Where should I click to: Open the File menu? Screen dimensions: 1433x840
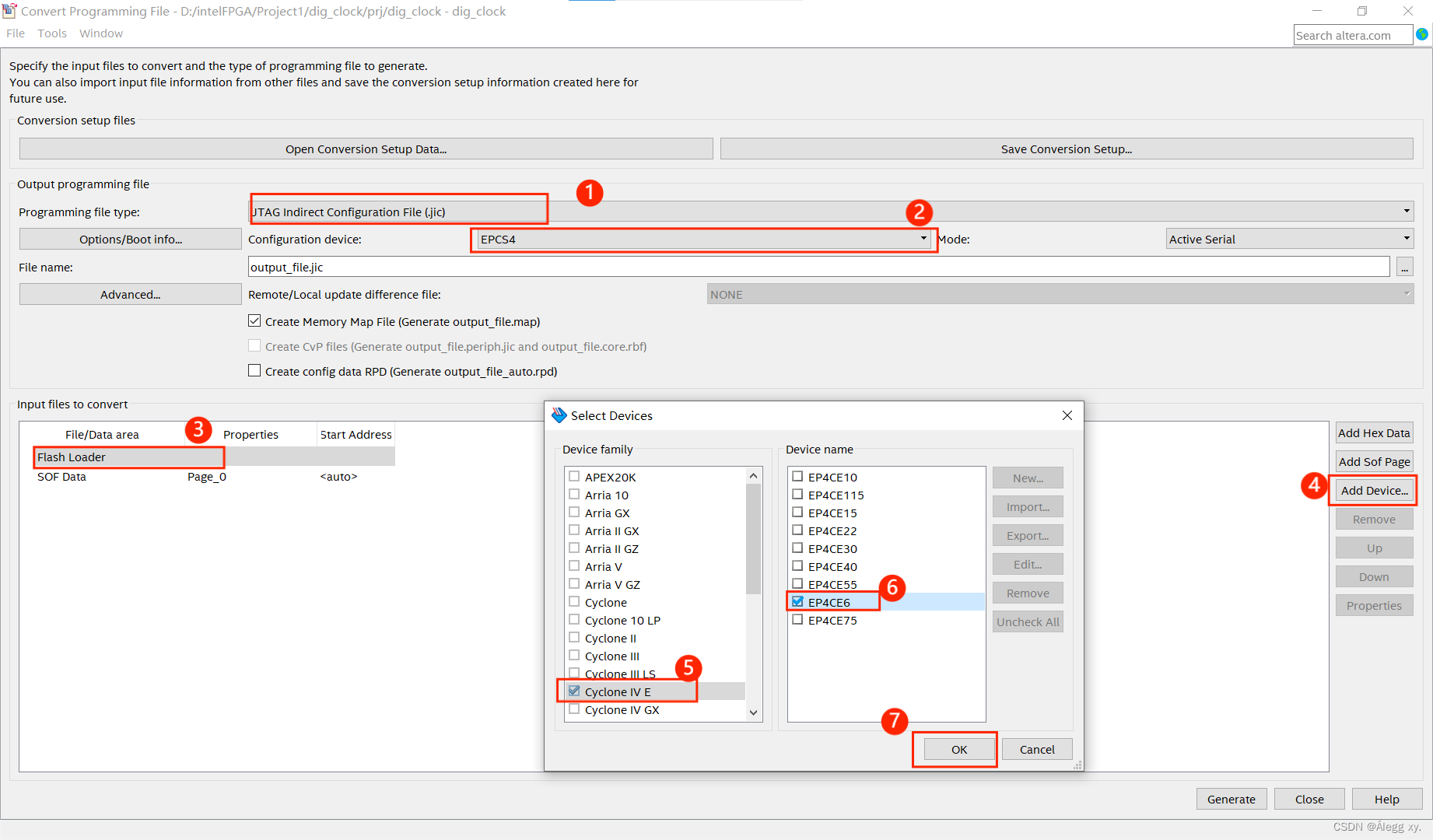(x=16, y=33)
